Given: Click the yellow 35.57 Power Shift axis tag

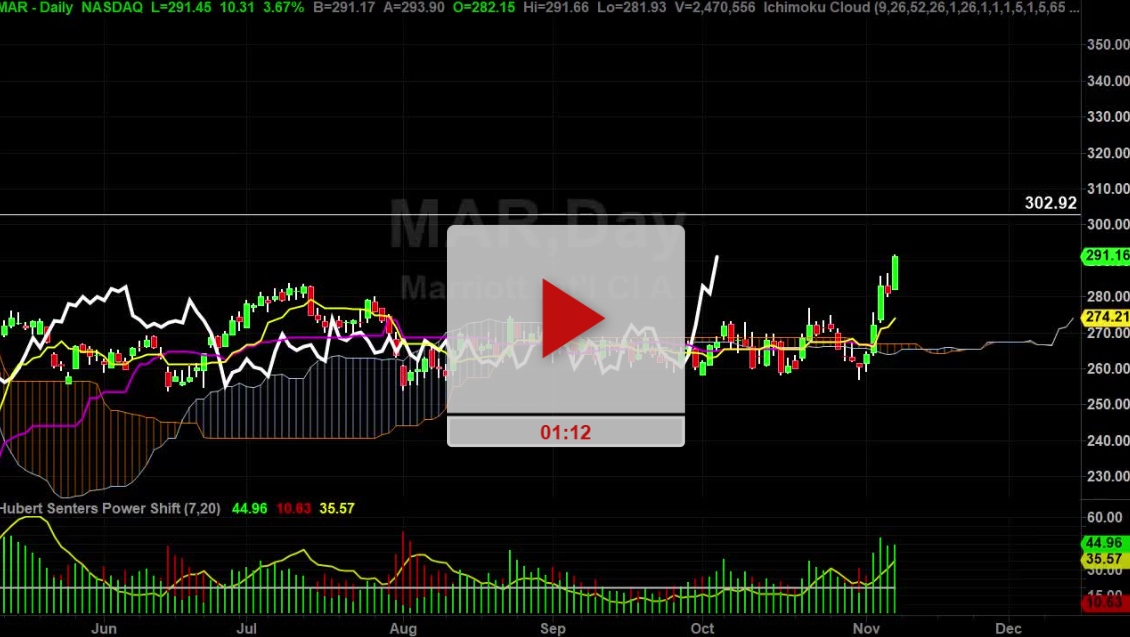Looking at the screenshot, I should click(1105, 561).
